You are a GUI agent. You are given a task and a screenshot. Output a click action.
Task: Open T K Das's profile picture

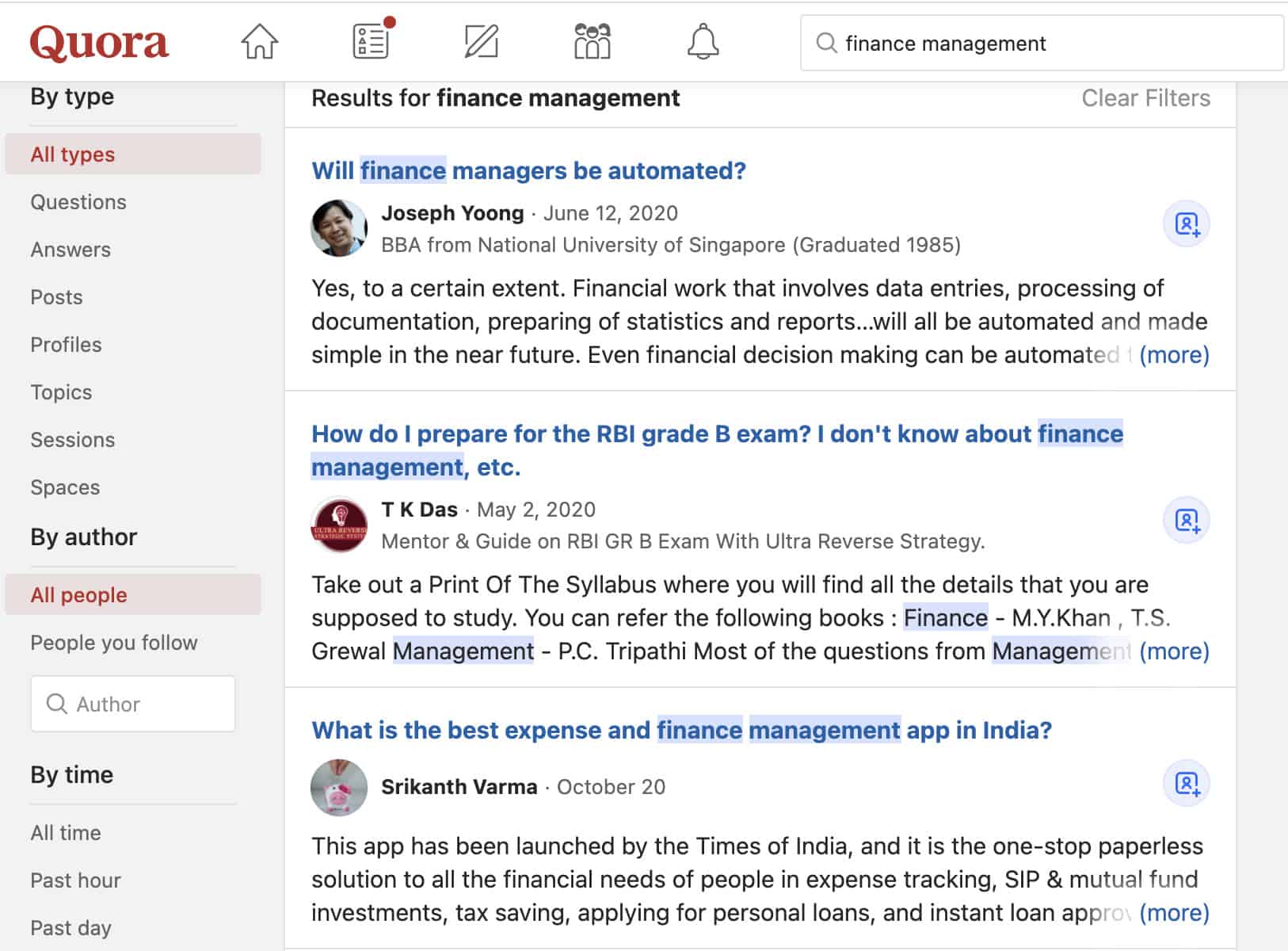pyautogui.click(x=339, y=524)
